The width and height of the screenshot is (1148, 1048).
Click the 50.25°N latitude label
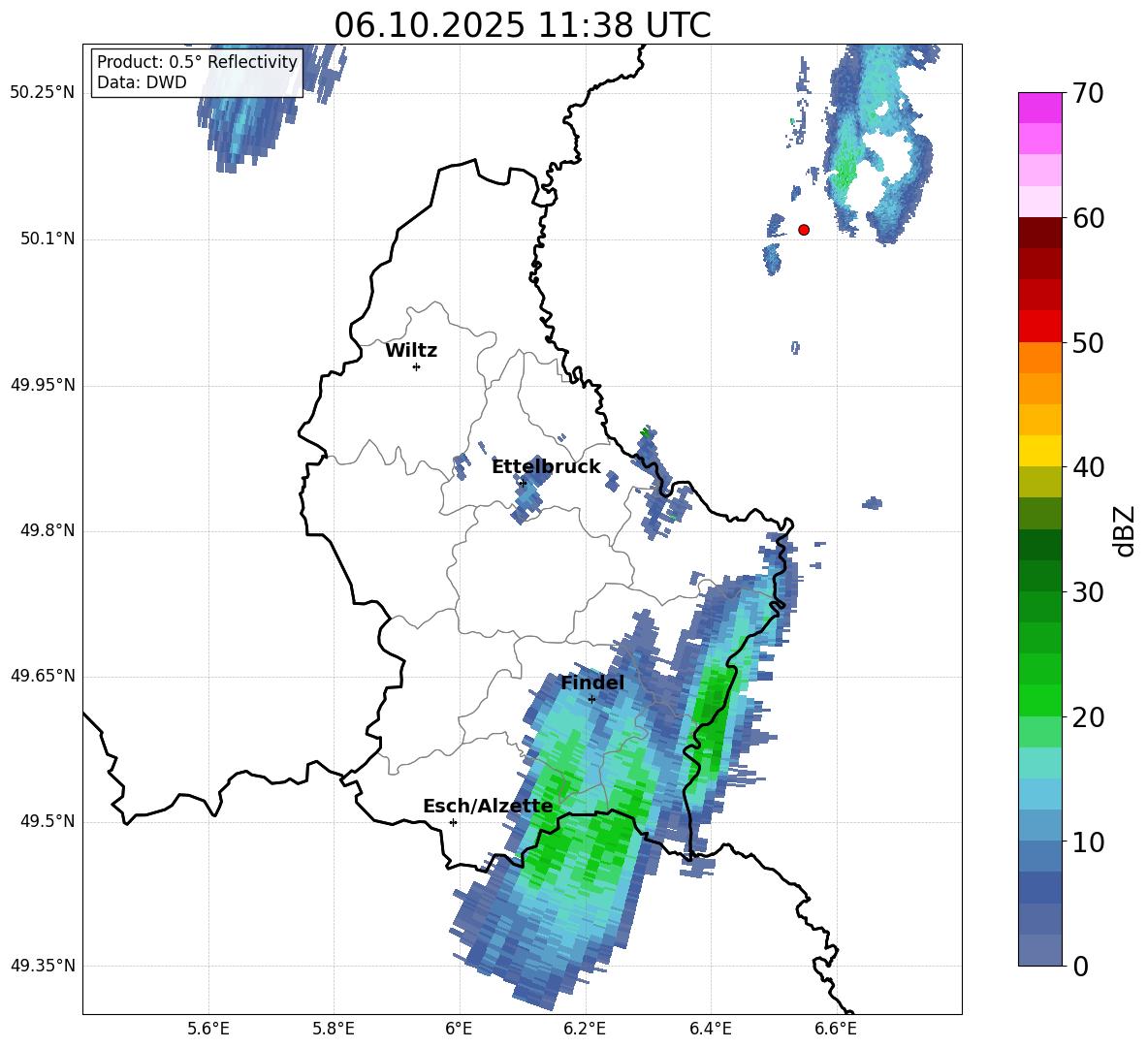click(x=43, y=93)
